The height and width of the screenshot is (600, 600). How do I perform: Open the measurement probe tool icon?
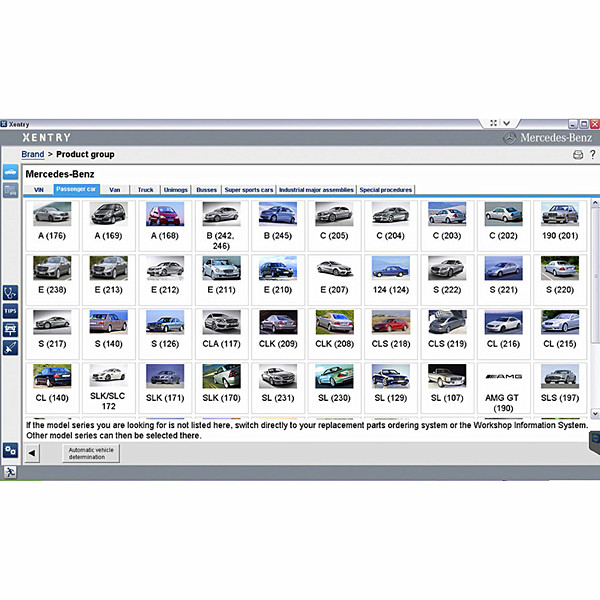coord(10,348)
